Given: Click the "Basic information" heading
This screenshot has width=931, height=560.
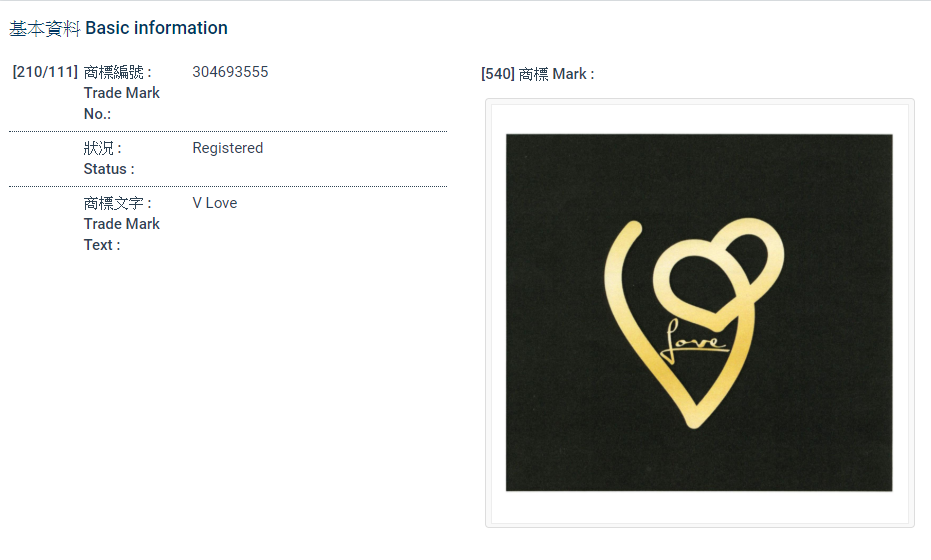Looking at the screenshot, I should tap(156, 28).
